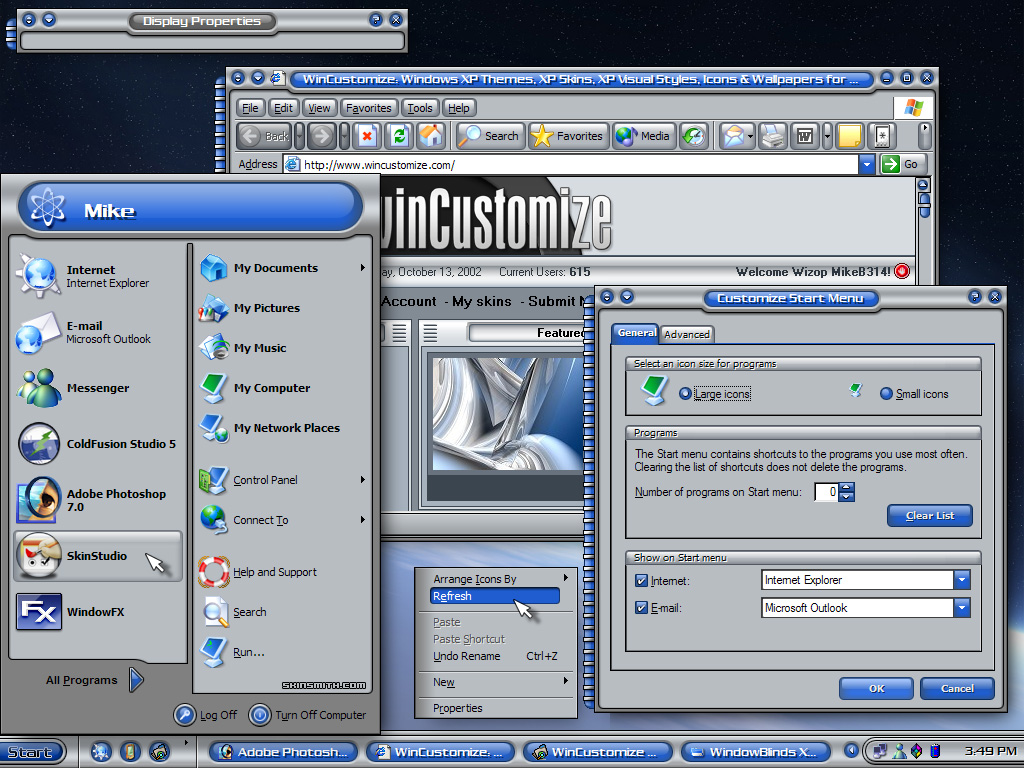The image size is (1024, 768).
Task: Click the Print icon in browser toolbar
Action: point(773,136)
